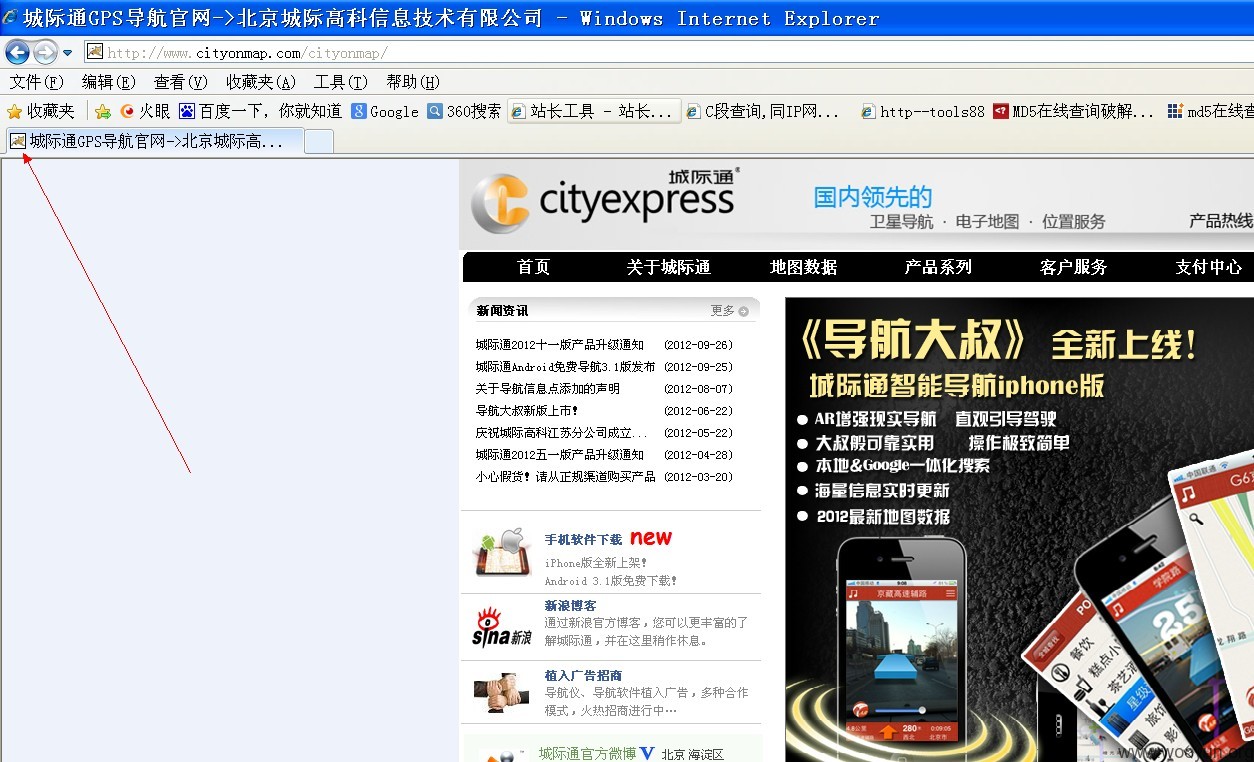Open the 查看(V) menu
This screenshot has height=762, width=1254.
pos(180,82)
